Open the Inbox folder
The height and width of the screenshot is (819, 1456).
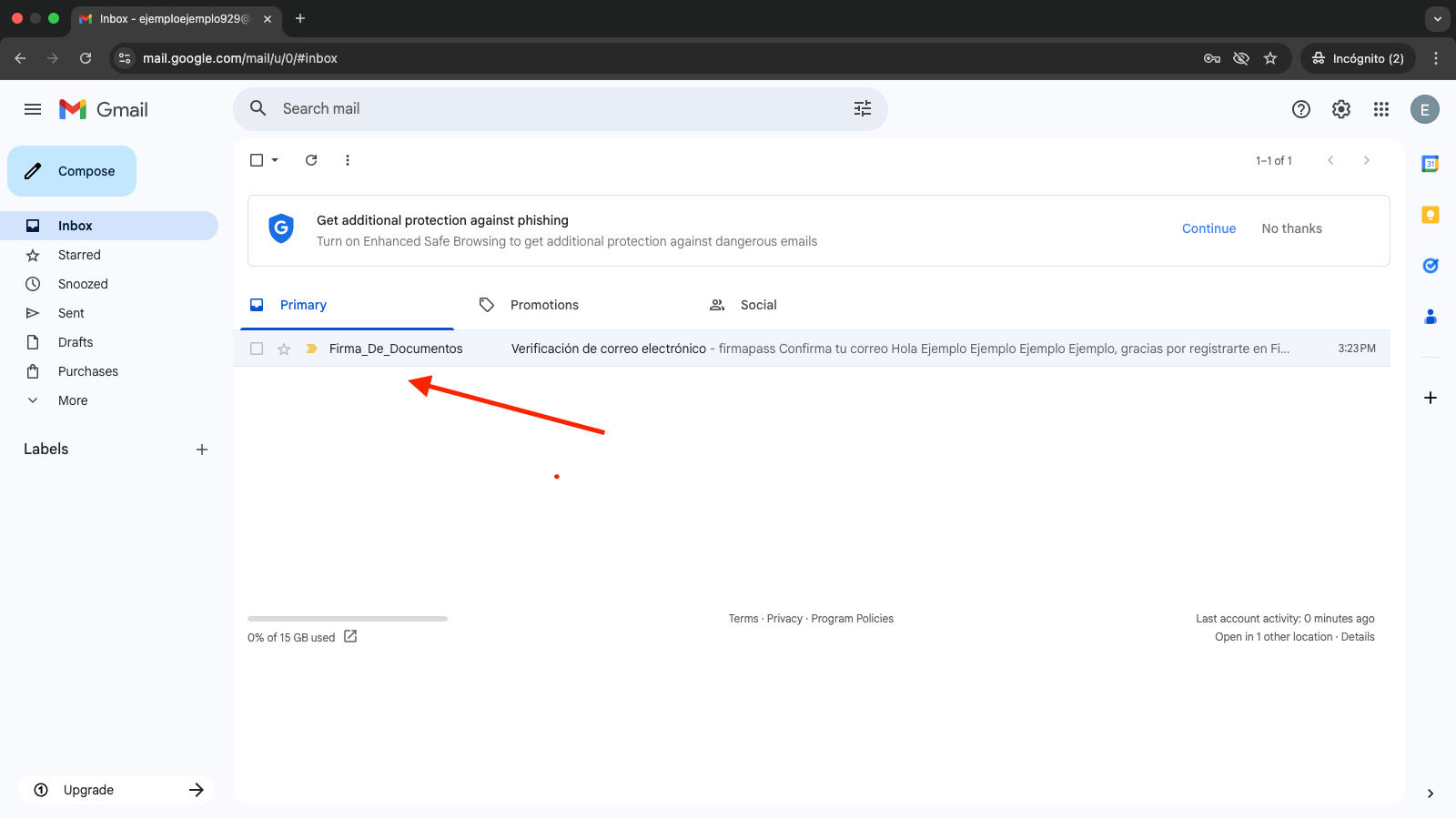109,226
